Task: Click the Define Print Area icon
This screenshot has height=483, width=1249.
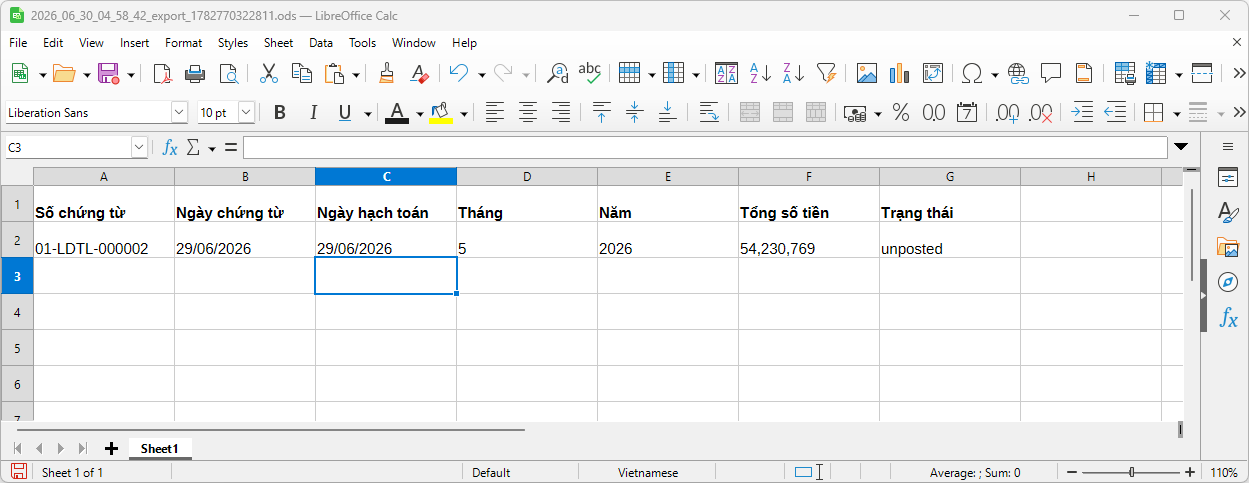Action: coord(1124,73)
